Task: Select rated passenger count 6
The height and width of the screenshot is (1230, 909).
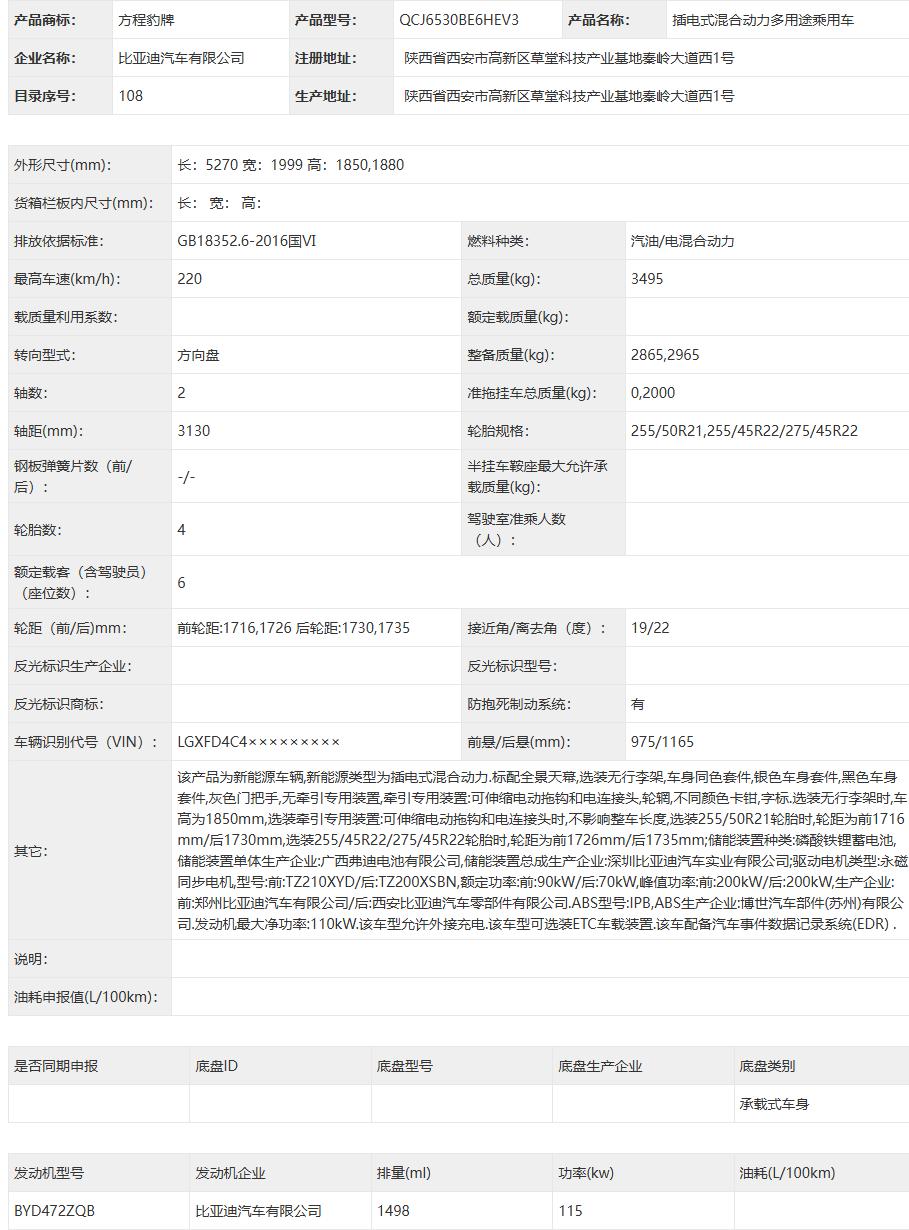Action: (x=181, y=582)
